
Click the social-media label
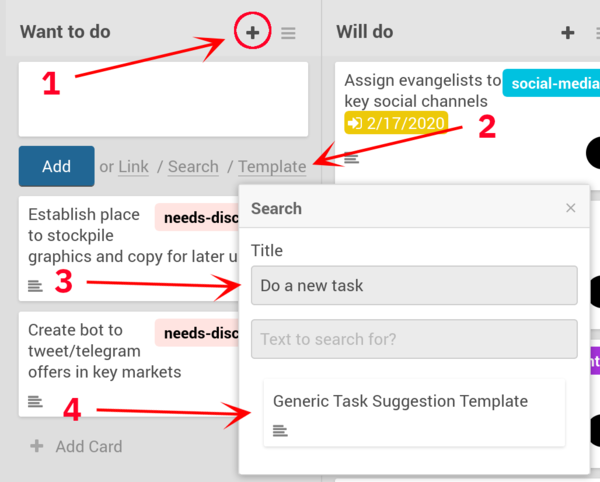549,83
